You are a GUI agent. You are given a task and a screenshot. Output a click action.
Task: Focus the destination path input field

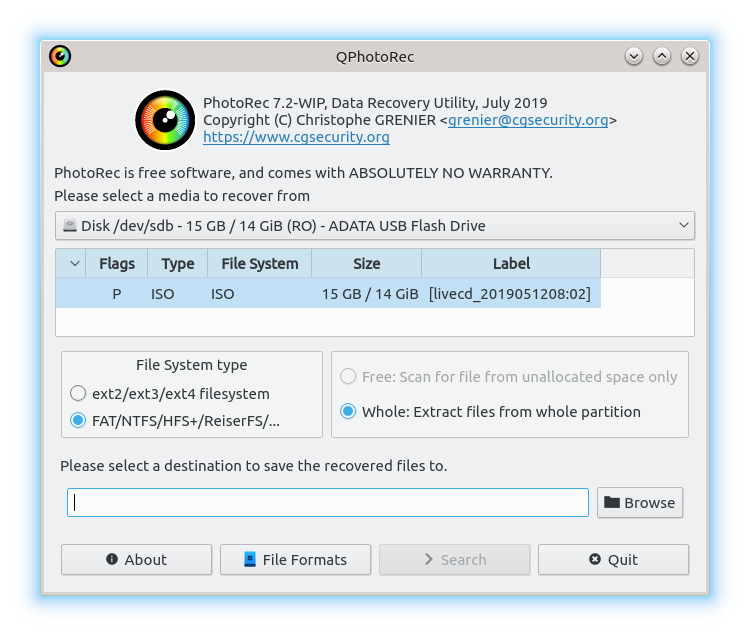[328, 502]
